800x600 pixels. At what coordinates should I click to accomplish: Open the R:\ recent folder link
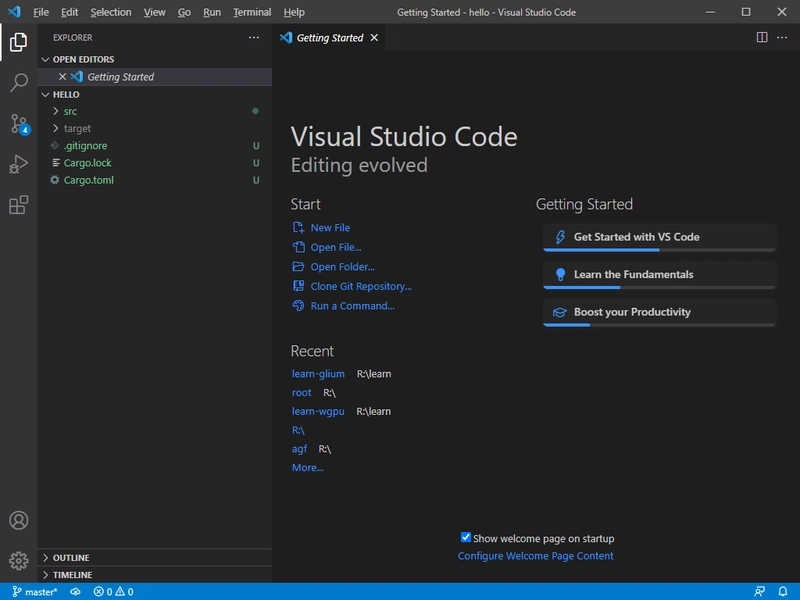(x=298, y=430)
